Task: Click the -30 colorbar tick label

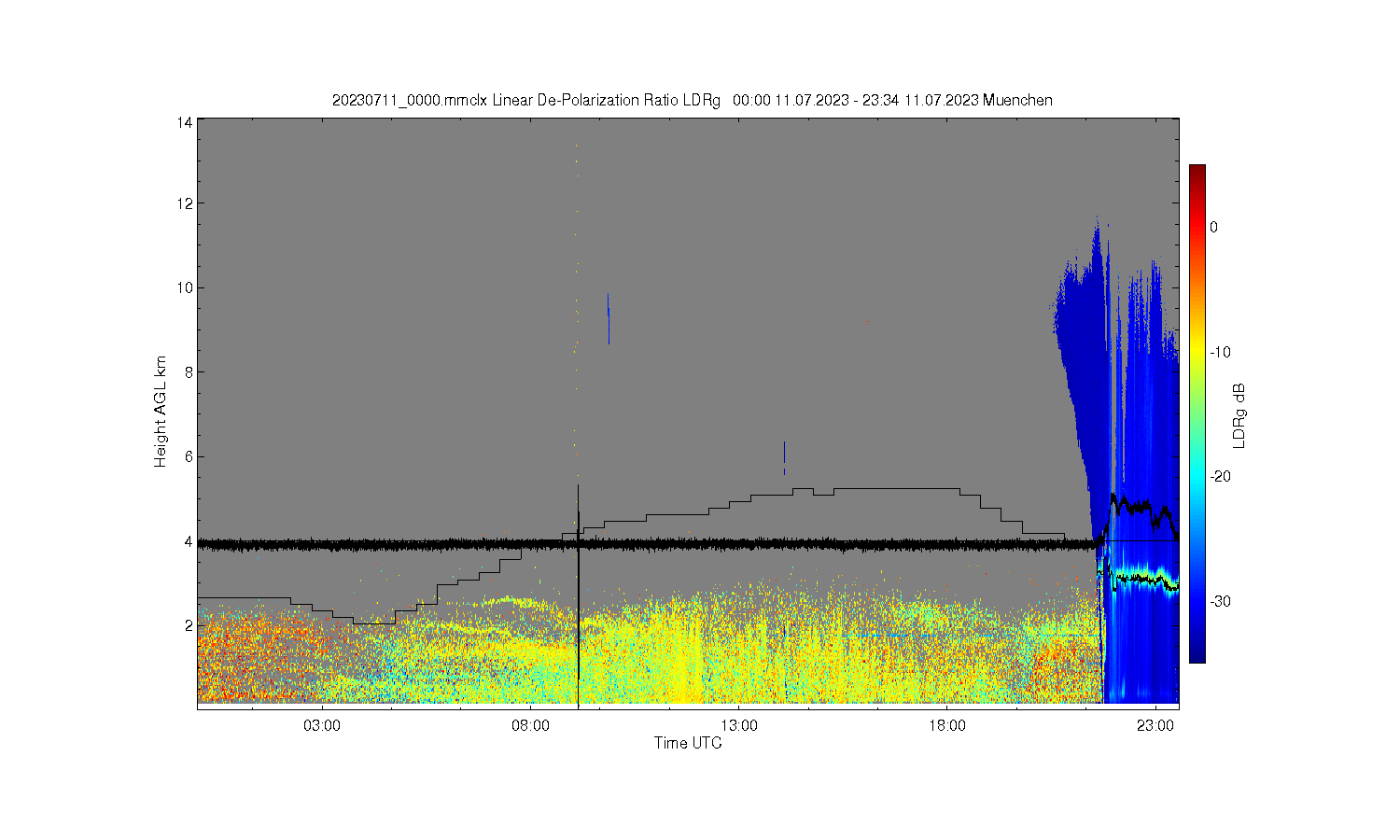Action: [1222, 601]
